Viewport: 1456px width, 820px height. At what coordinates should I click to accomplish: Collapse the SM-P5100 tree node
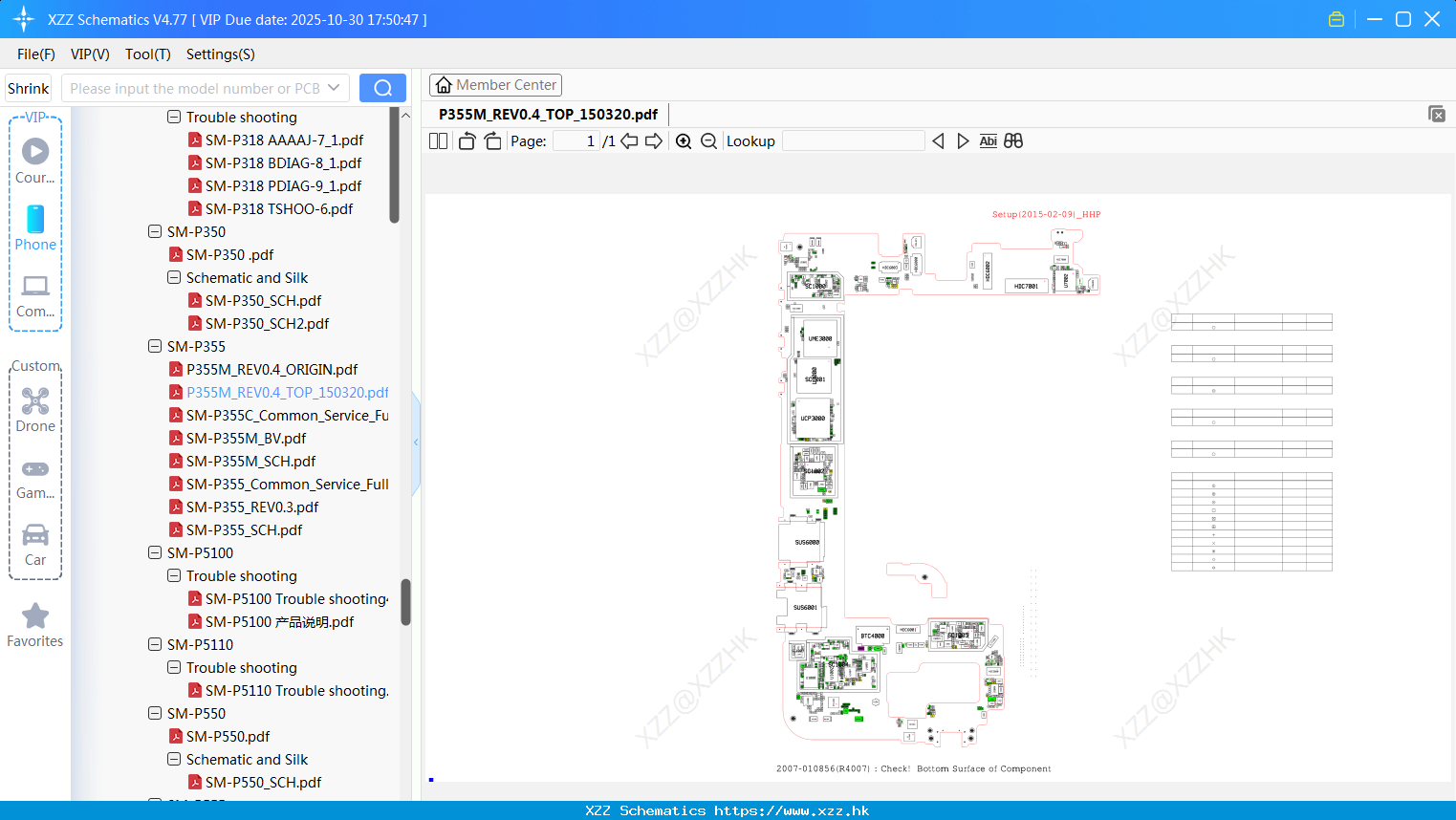pyautogui.click(x=155, y=552)
